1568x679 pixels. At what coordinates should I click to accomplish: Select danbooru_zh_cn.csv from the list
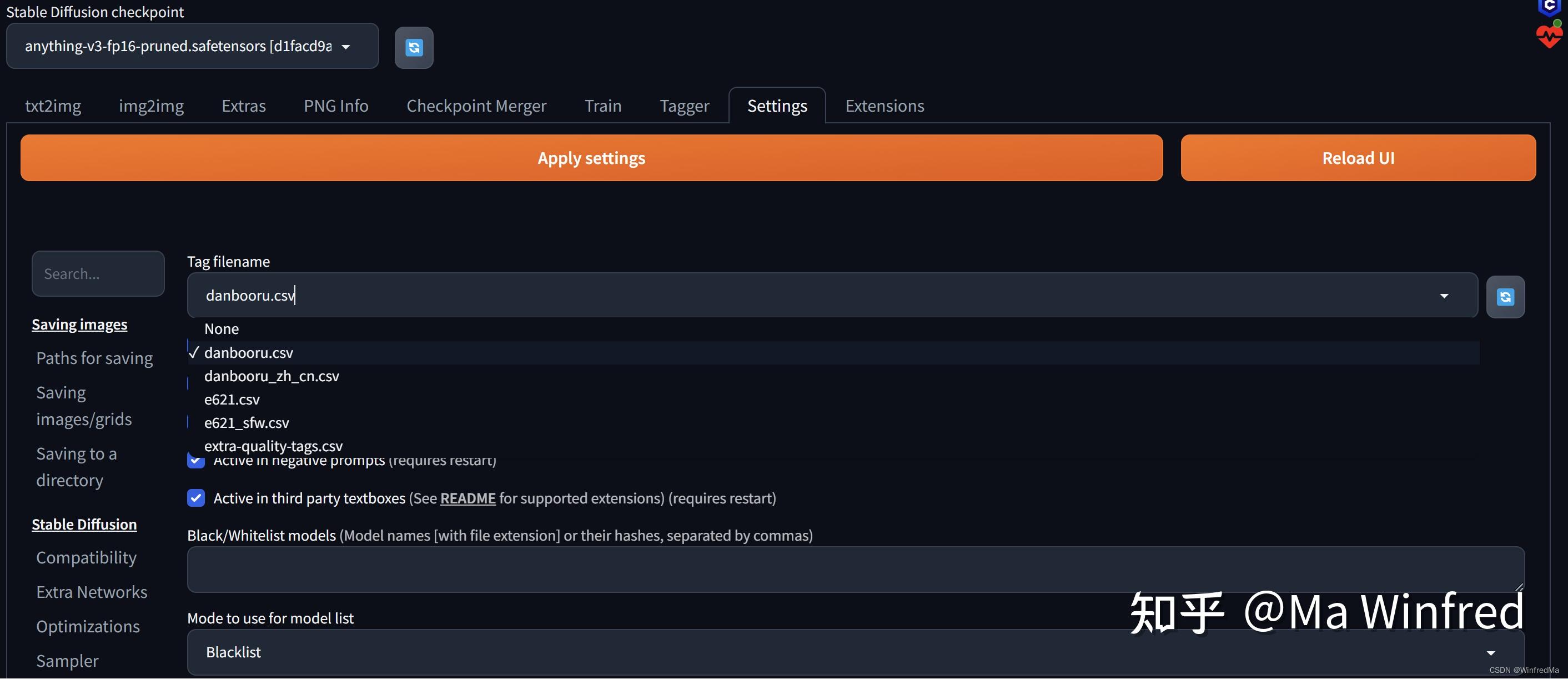click(x=272, y=376)
